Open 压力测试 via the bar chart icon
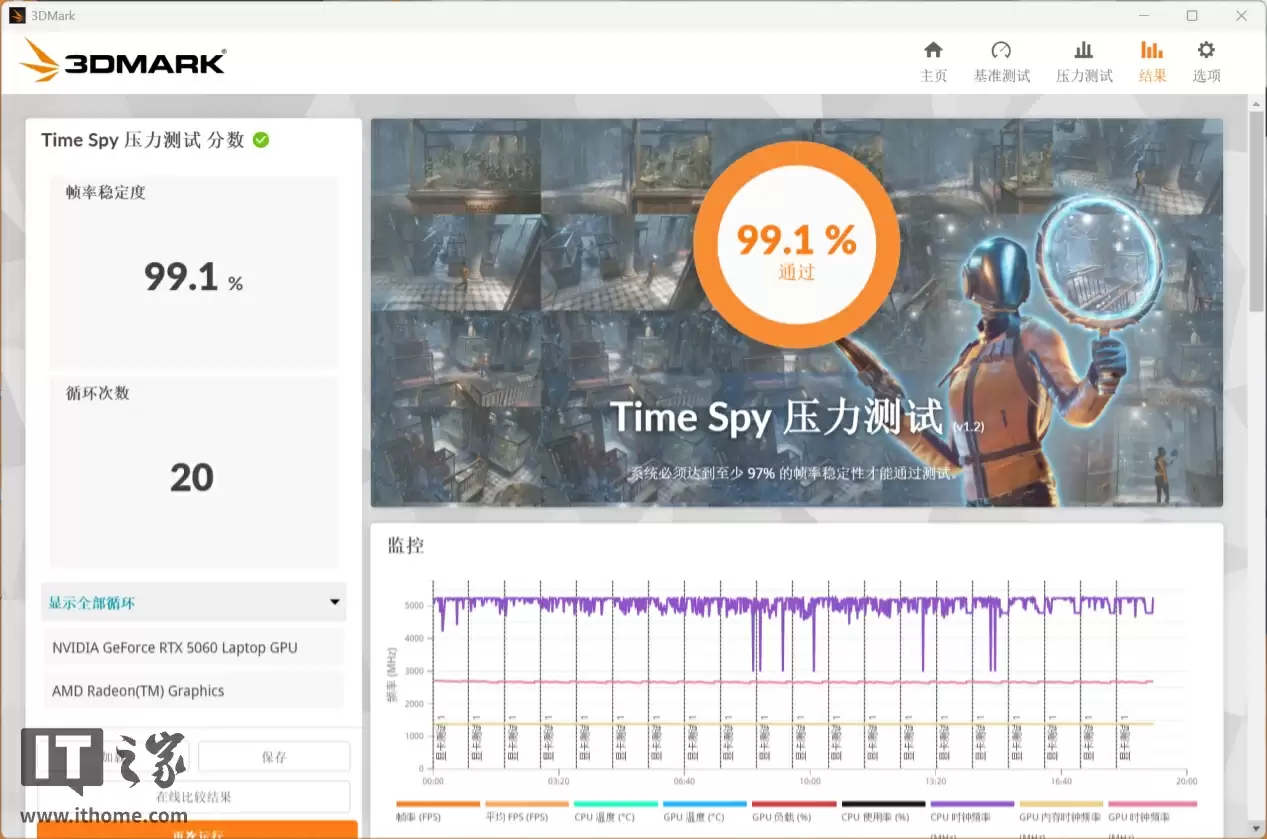 [1083, 58]
